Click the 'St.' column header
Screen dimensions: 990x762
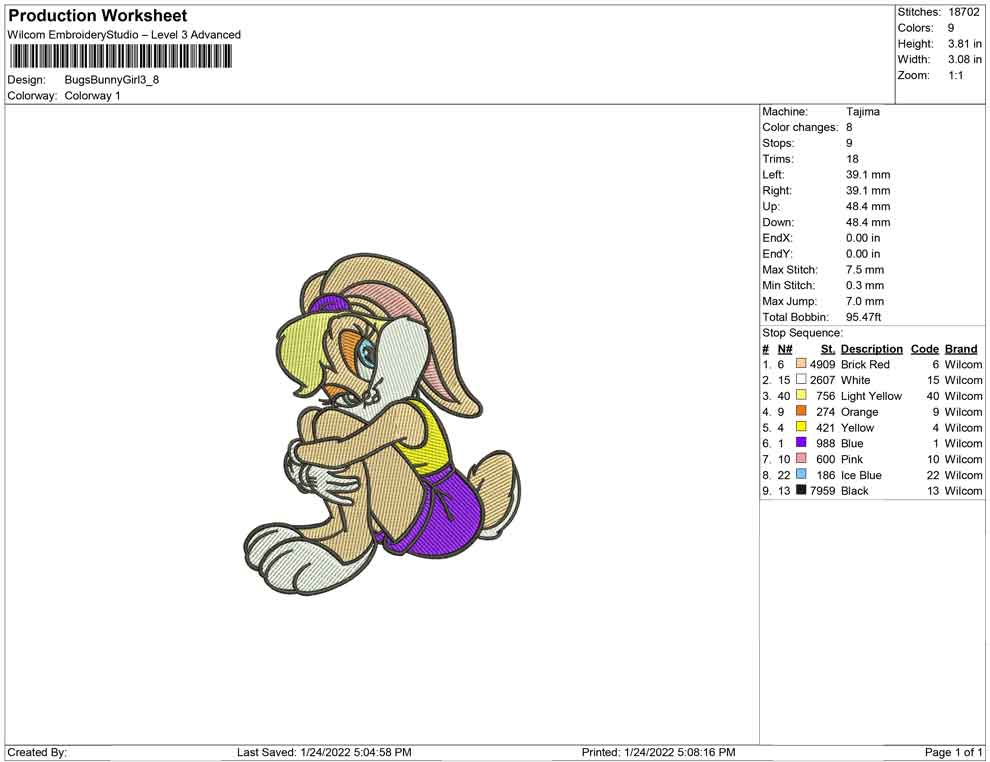click(x=828, y=349)
